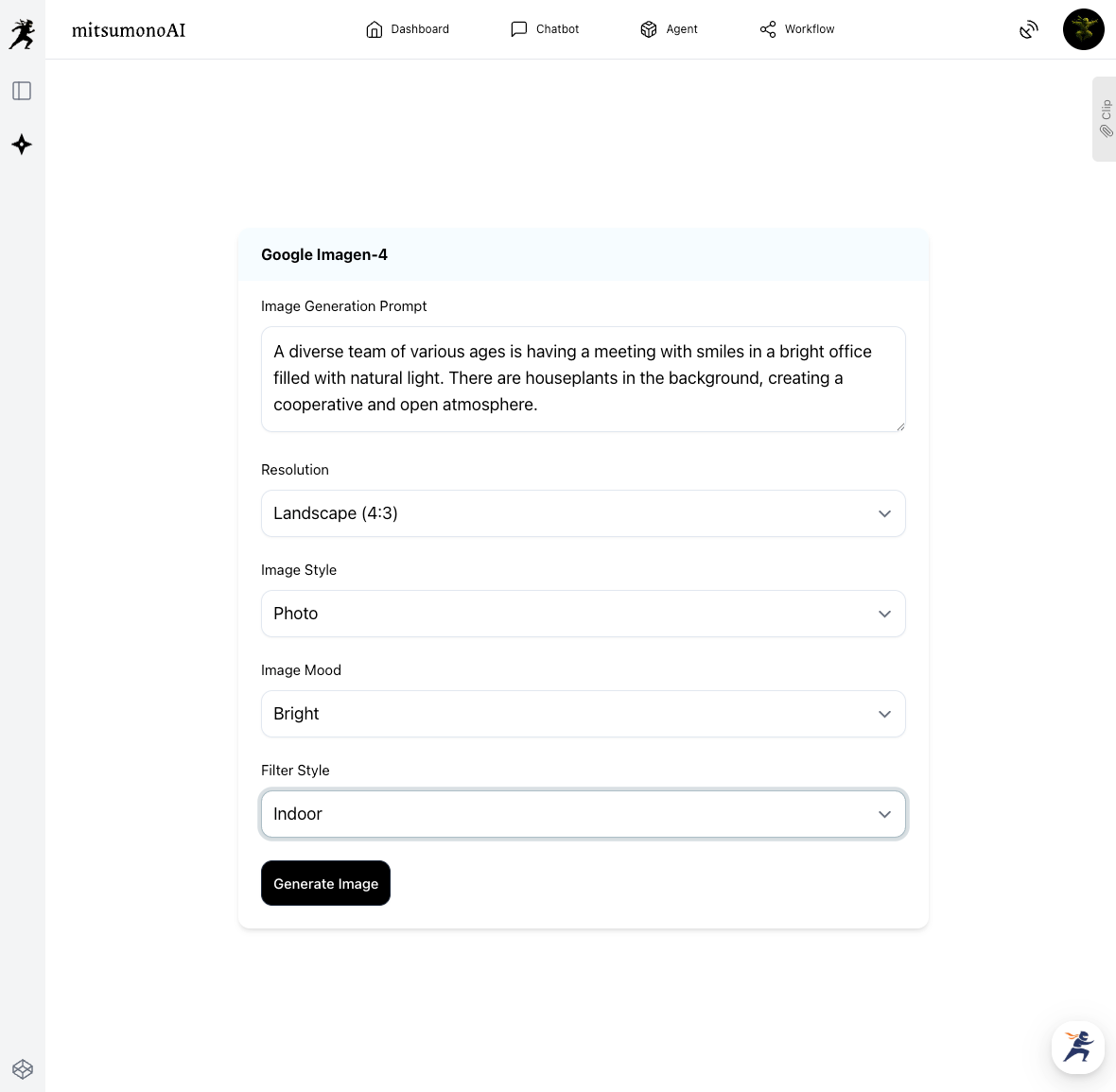Expand the Image Style dropdown set to Photo
The image size is (1116, 1092).
click(x=583, y=614)
